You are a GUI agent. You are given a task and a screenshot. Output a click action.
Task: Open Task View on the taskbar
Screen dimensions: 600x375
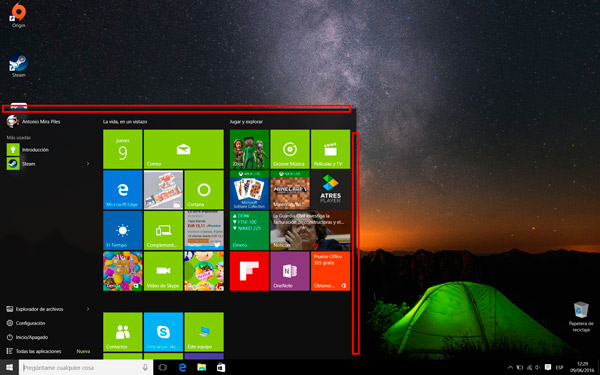point(163,367)
